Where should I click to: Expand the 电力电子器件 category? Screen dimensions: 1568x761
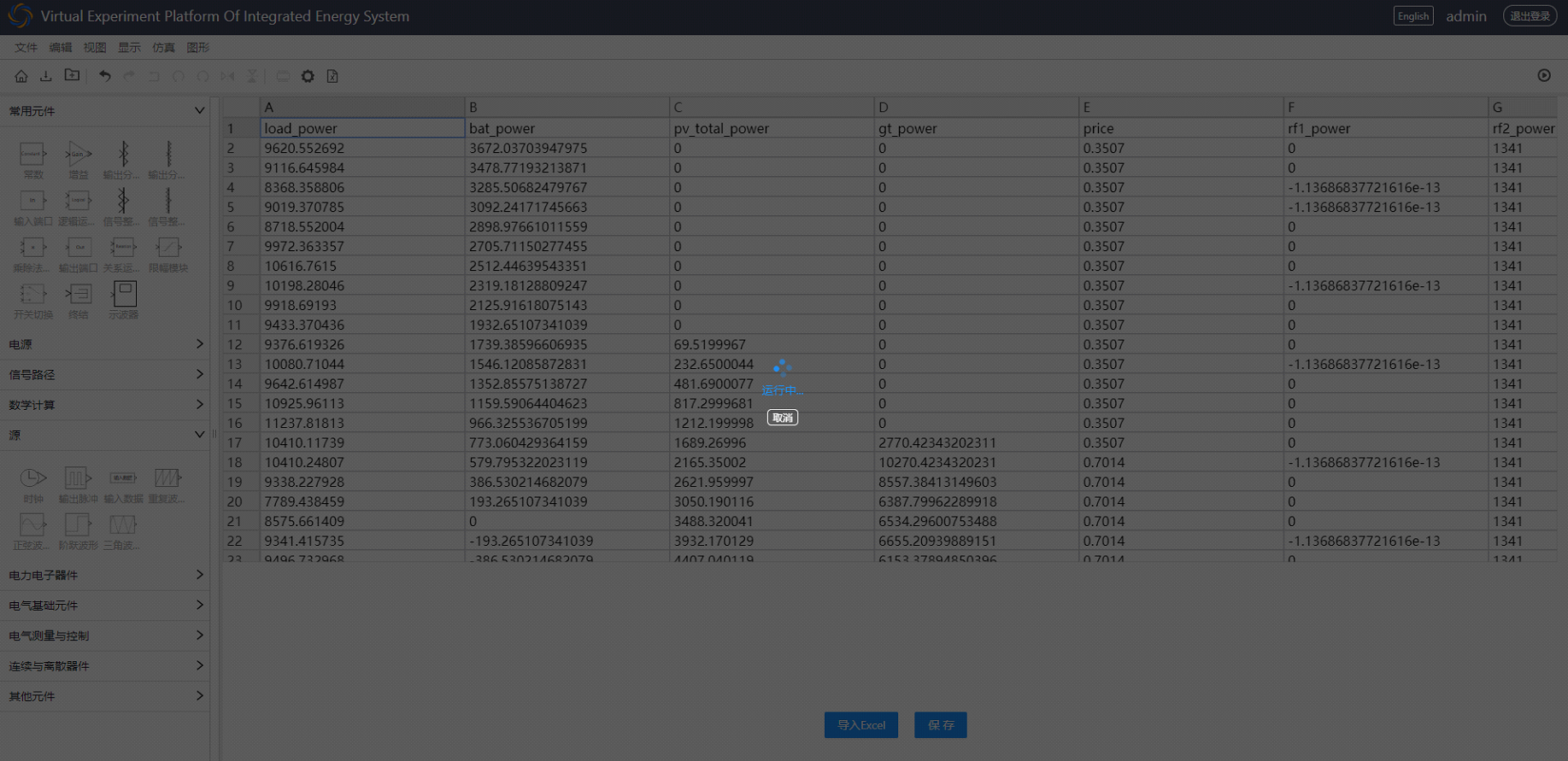[x=104, y=575]
